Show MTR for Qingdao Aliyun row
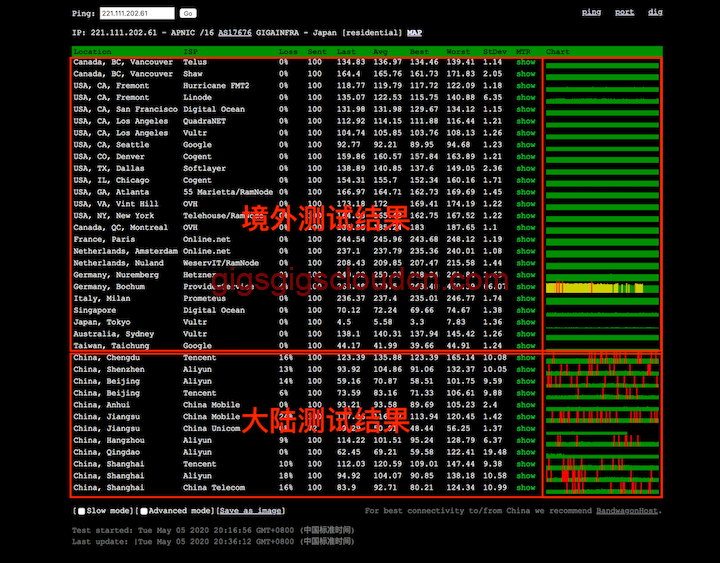 pos(525,453)
